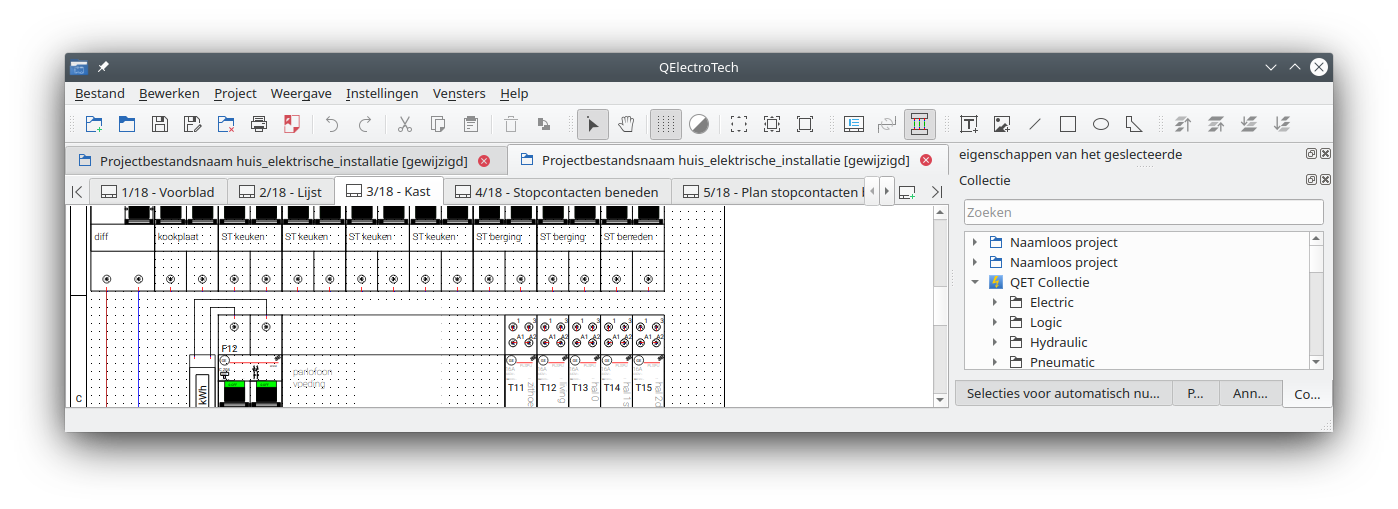Switch to the 4/18 - Stopcontacten beneden tab
This screenshot has height=509, width=1398.
557,192
